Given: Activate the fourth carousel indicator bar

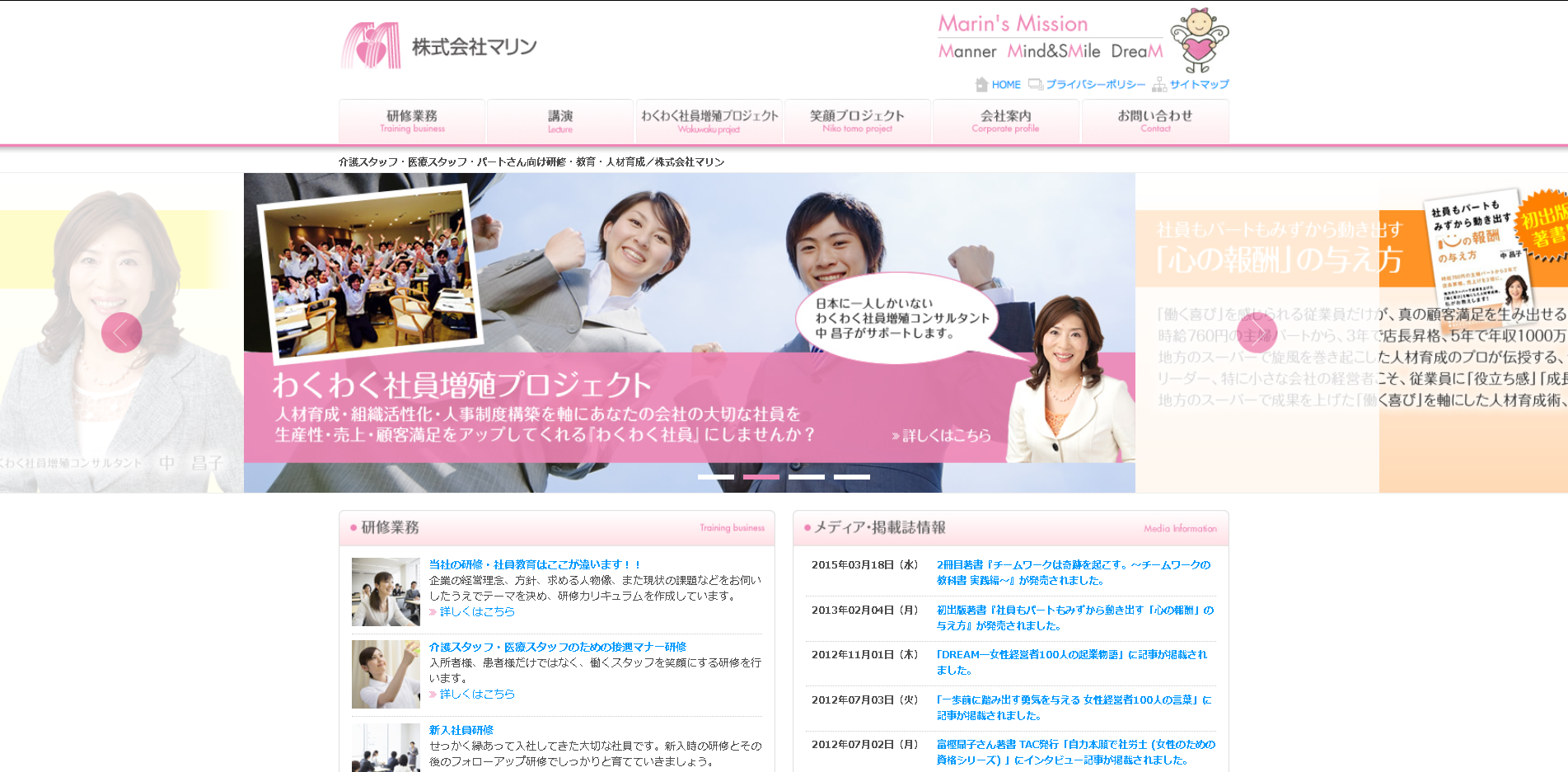Looking at the screenshot, I should (x=851, y=476).
